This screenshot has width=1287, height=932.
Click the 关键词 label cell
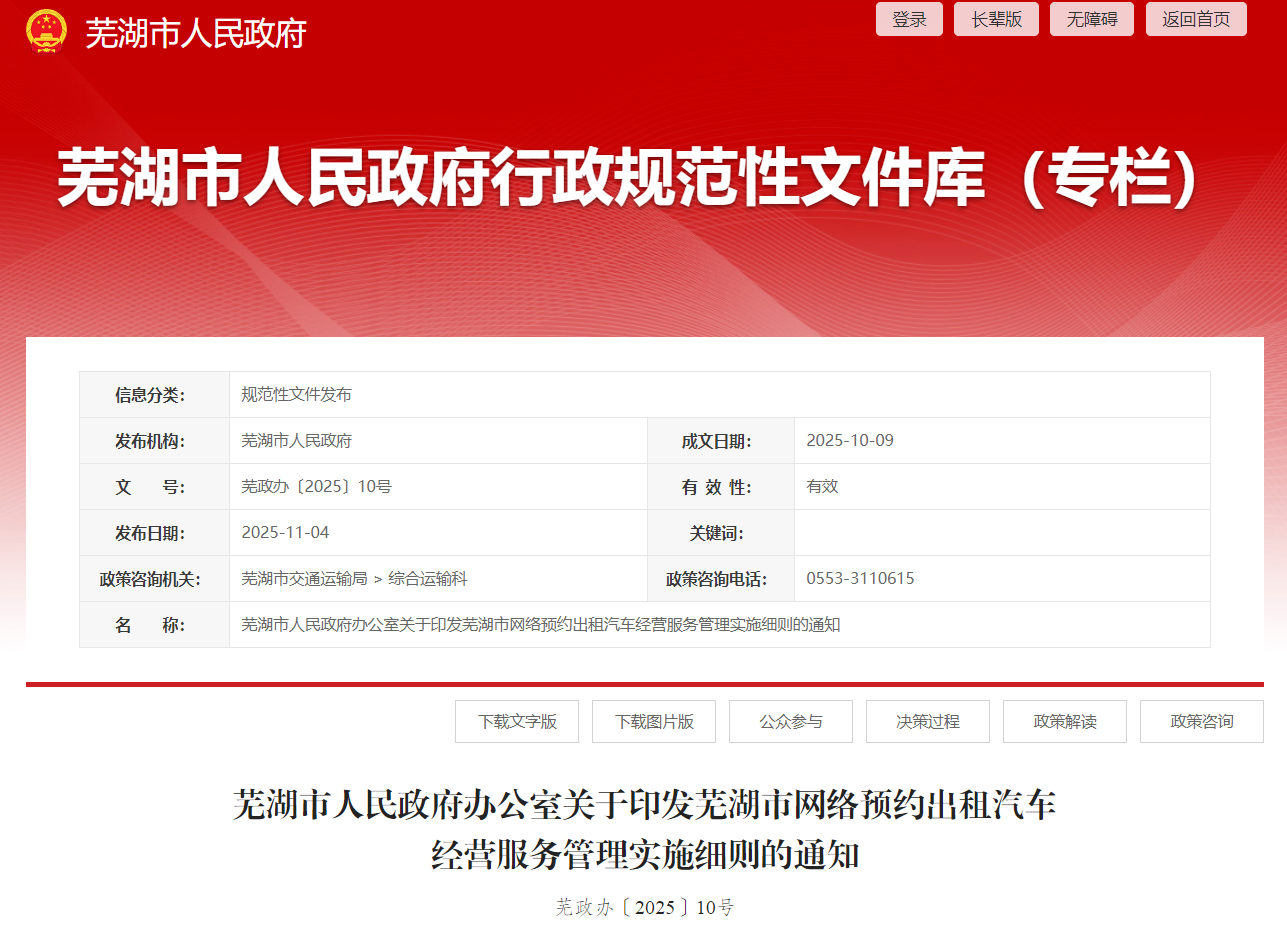click(721, 533)
